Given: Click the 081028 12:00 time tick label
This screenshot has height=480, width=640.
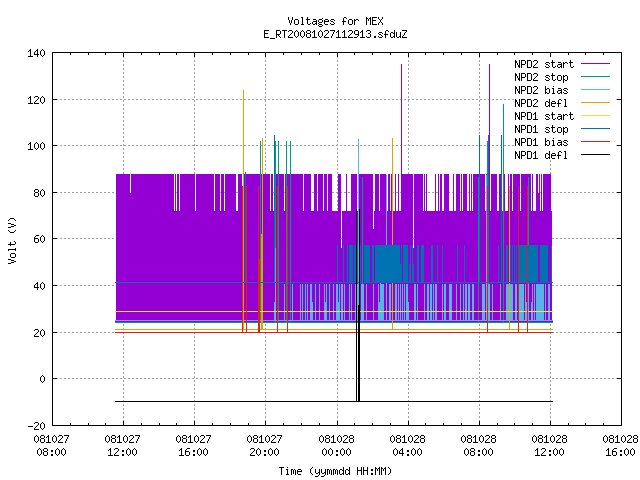Looking at the screenshot, I should 549,446.
